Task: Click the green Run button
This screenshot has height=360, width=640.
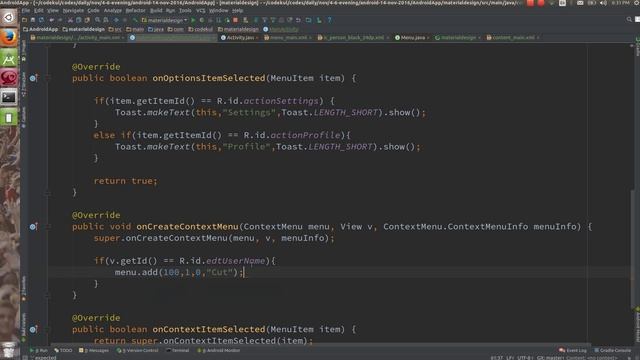Action: (193, 20)
